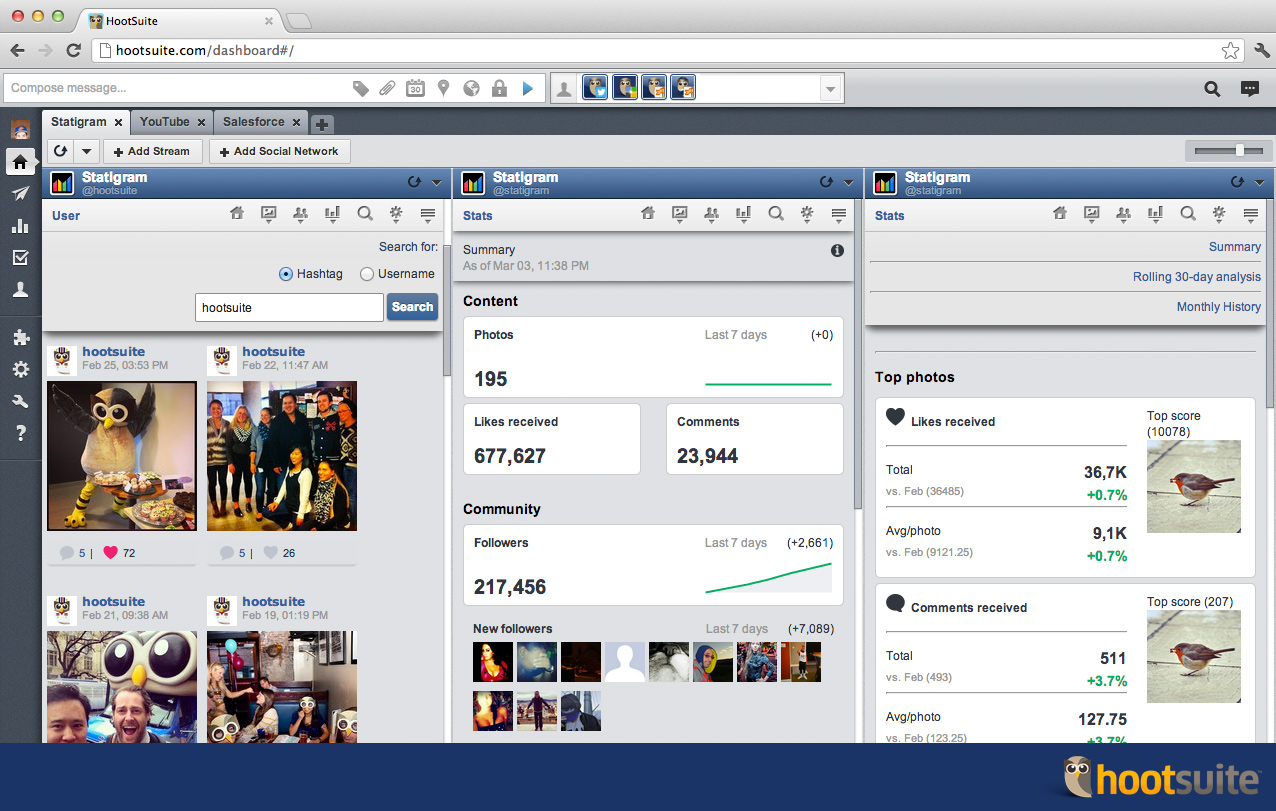Click the Compose message field
The width and height of the screenshot is (1276, 811).
pos(176,88)
